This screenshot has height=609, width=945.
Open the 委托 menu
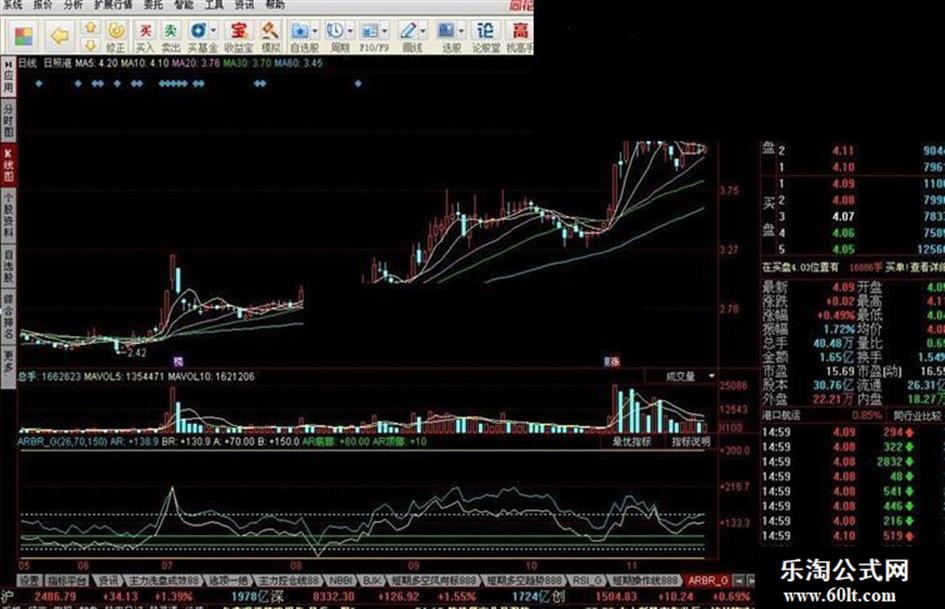point(153,5)
